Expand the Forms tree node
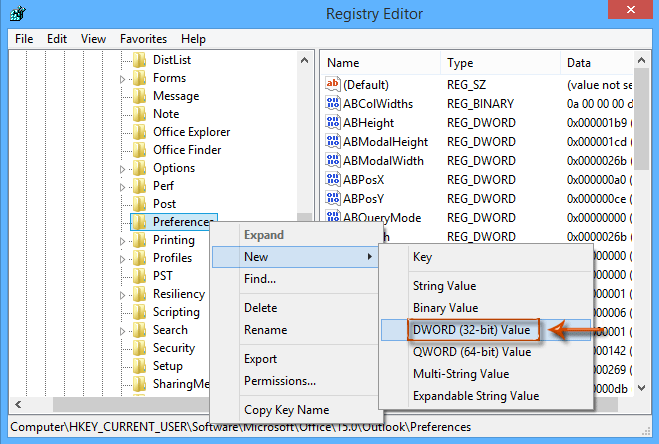The width and height of the screenshot is (659, 444). [123, 78]
